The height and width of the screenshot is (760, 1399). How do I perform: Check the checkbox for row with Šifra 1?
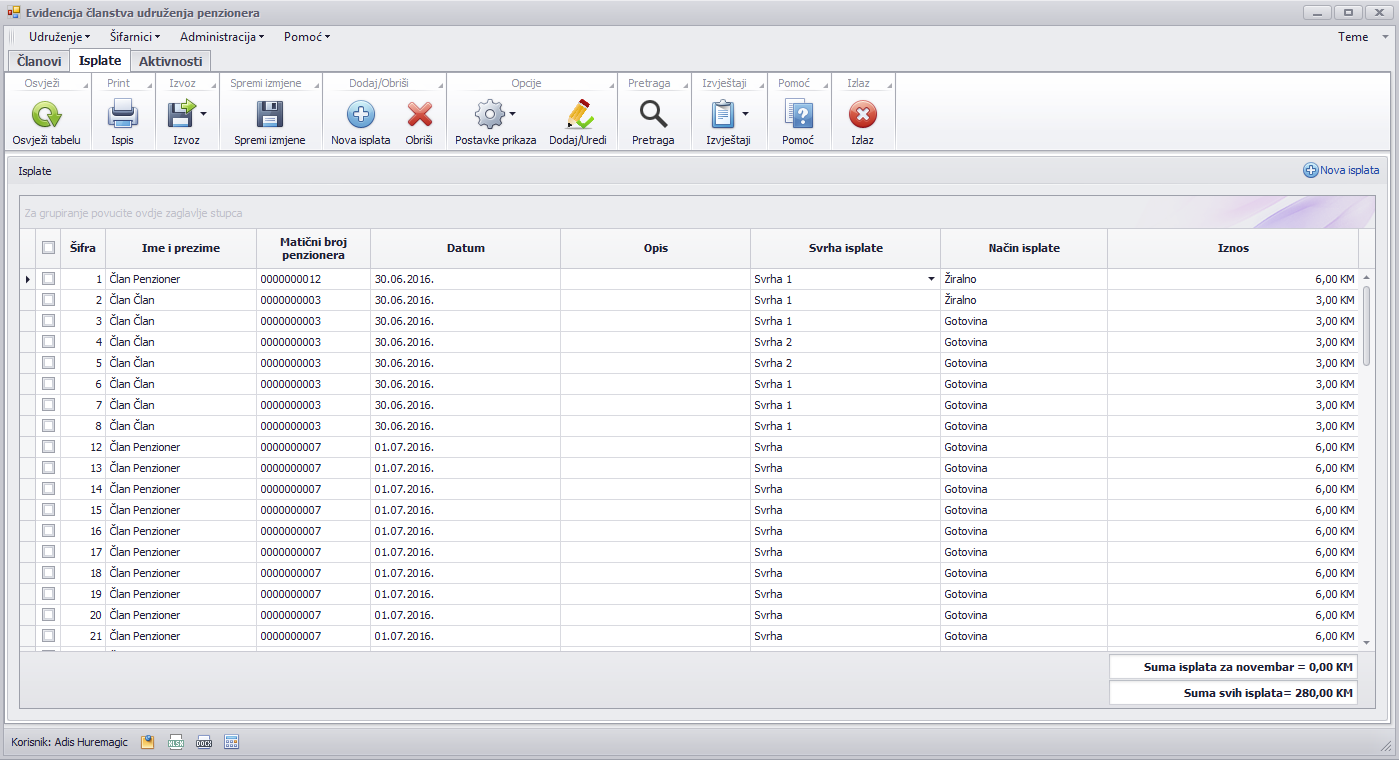point(48,279)
